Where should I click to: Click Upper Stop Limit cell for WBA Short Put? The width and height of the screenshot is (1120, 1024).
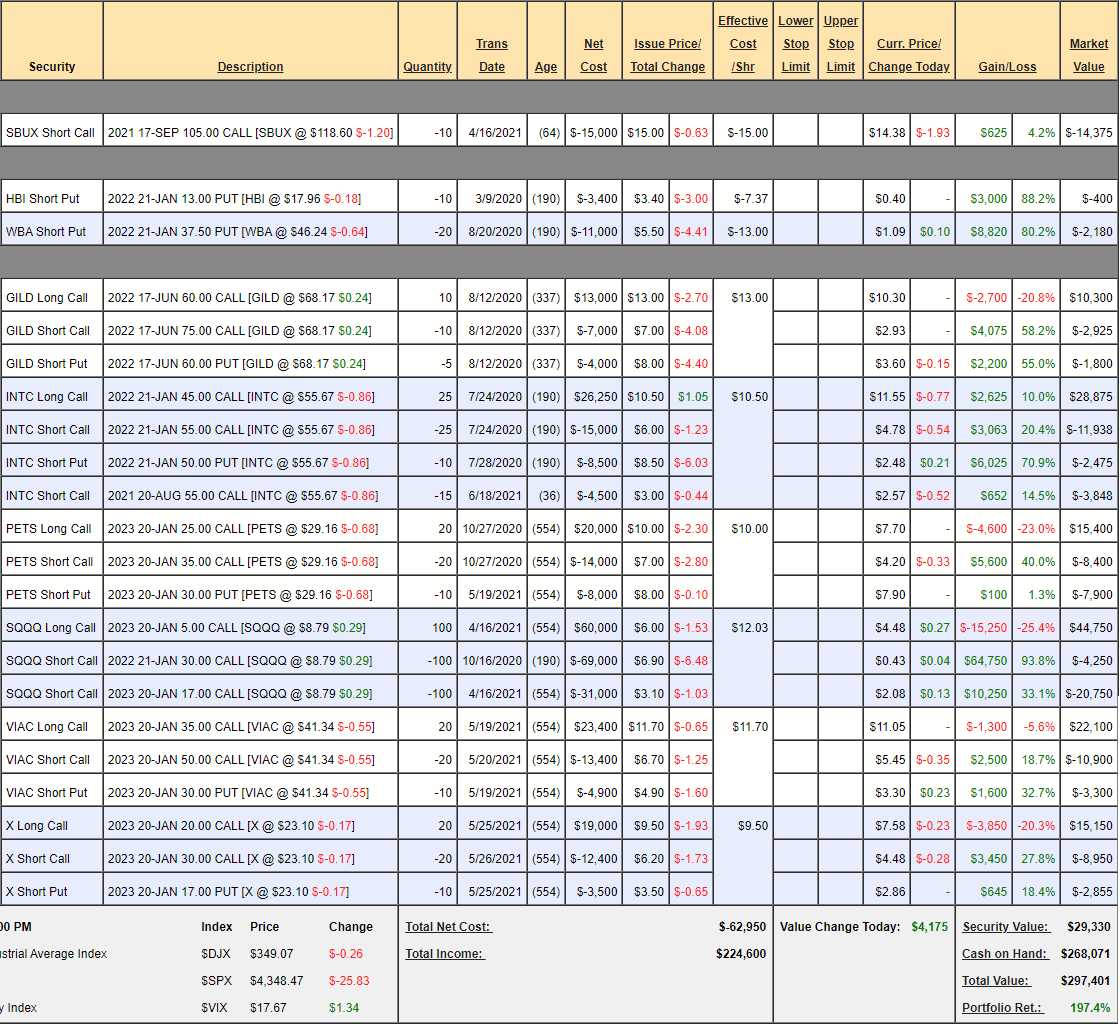pyautogui.click(x=840, y=231)
